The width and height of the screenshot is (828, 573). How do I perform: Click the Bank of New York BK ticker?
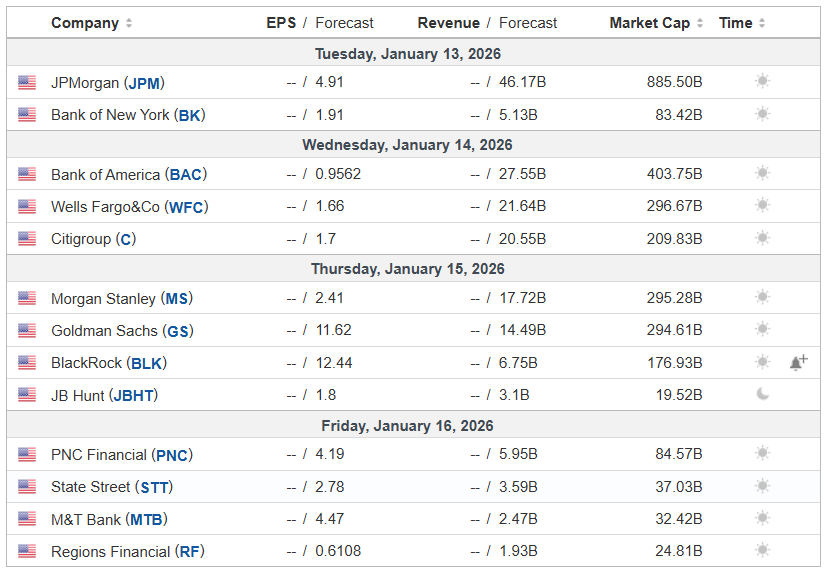(190, 115)
